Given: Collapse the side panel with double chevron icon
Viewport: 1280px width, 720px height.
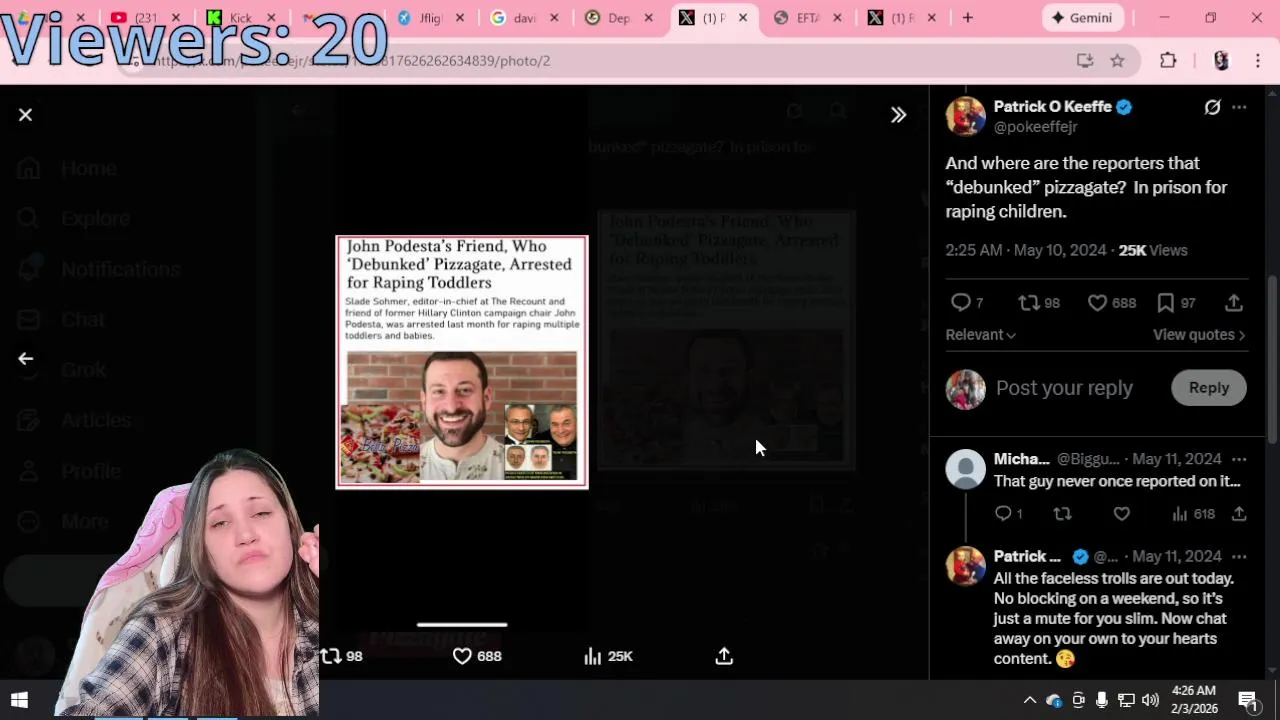Looking at the screenshot, I should (x=898, y=115).
